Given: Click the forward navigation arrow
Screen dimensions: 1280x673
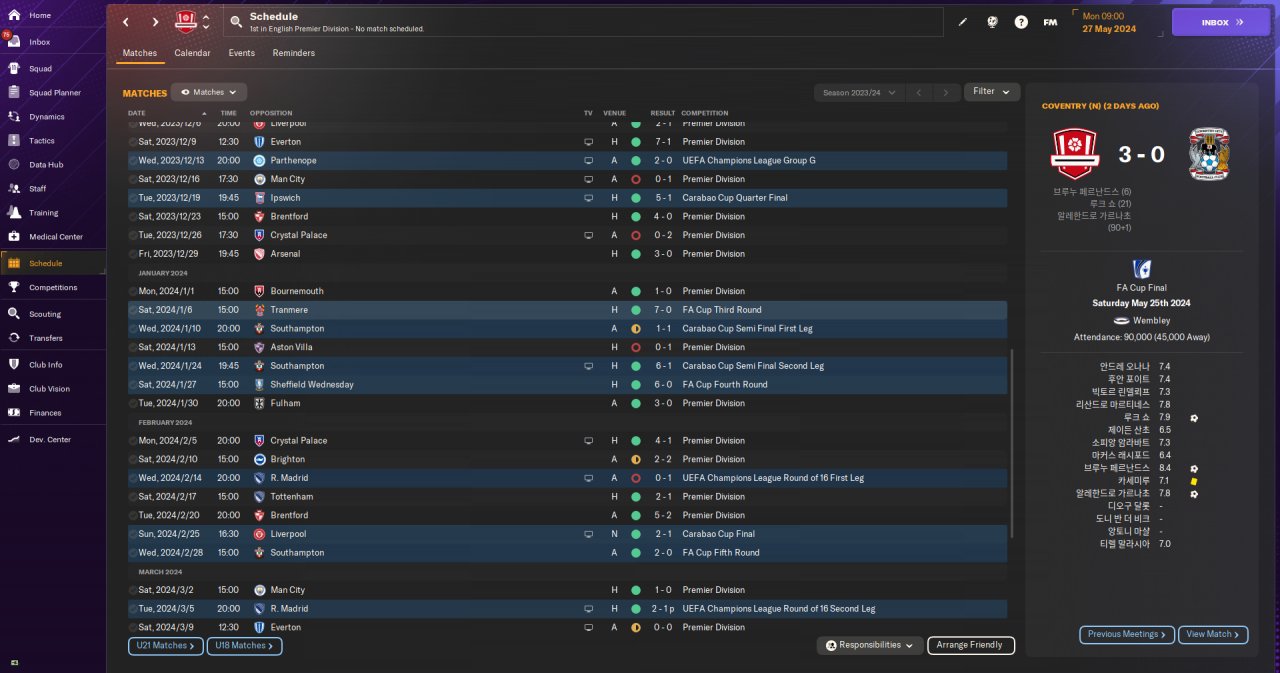Looking at the screenshot, I should [155, 22].
